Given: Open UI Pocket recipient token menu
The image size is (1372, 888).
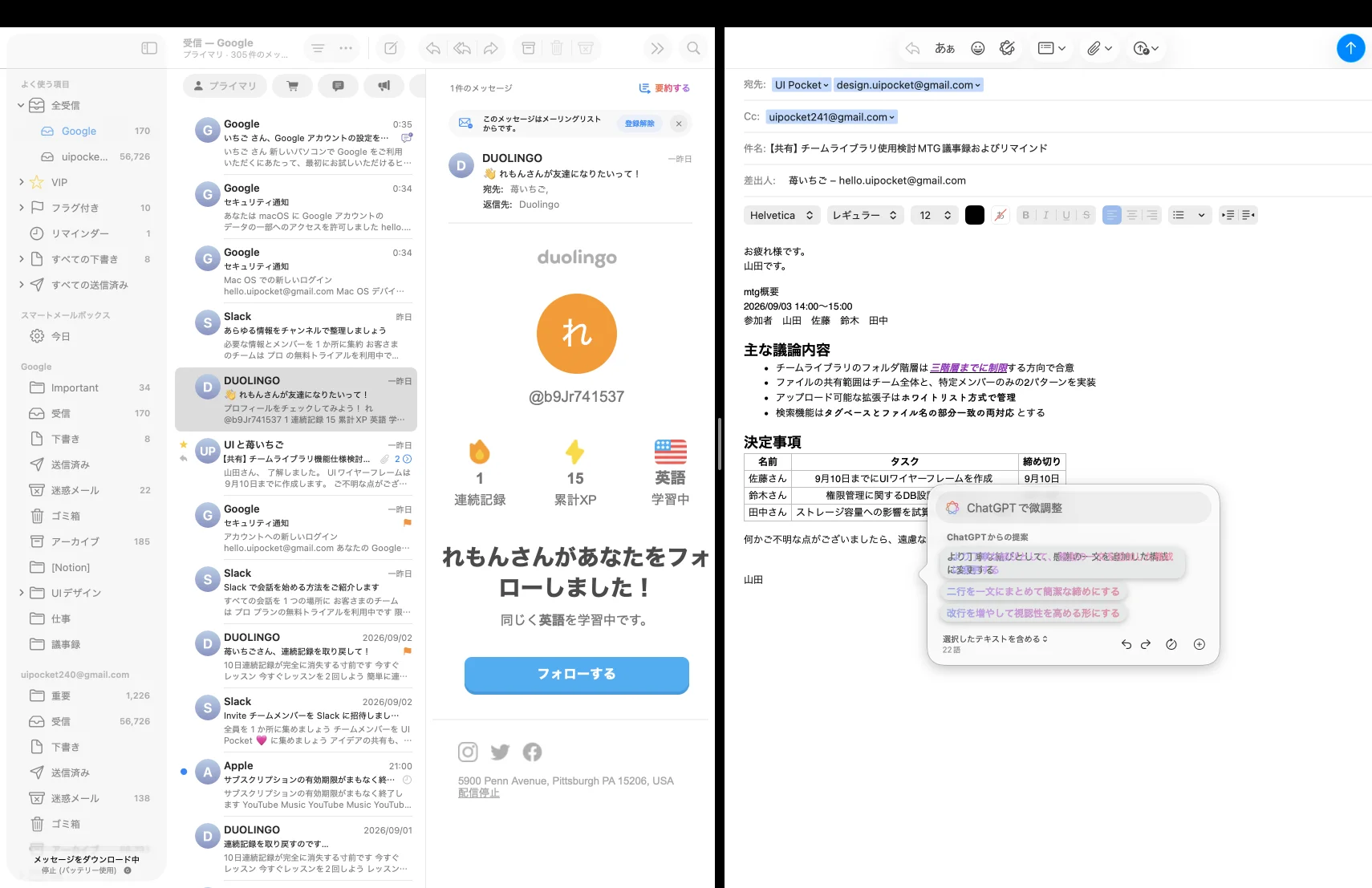Looking at the screenshot, I should coord(802,85).
